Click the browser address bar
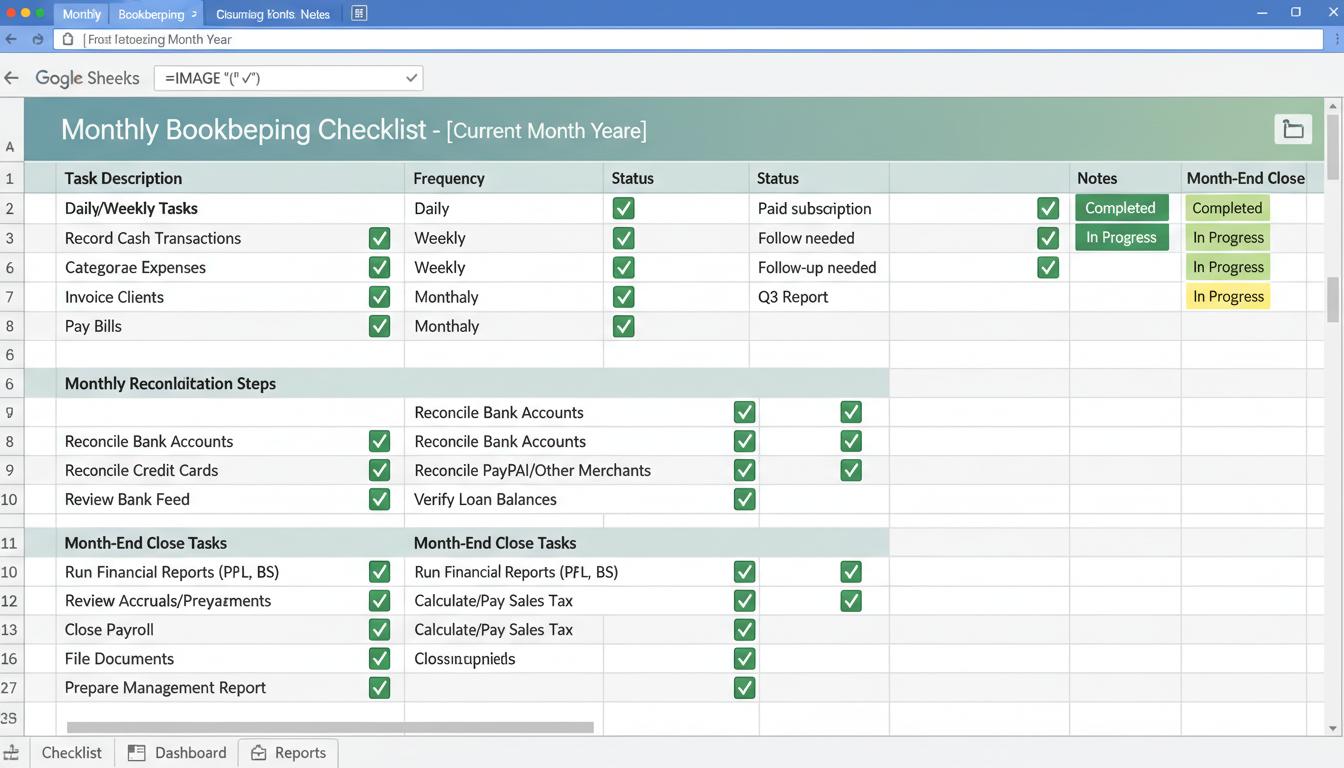The image size is (1344, 768). coord(690,39)
